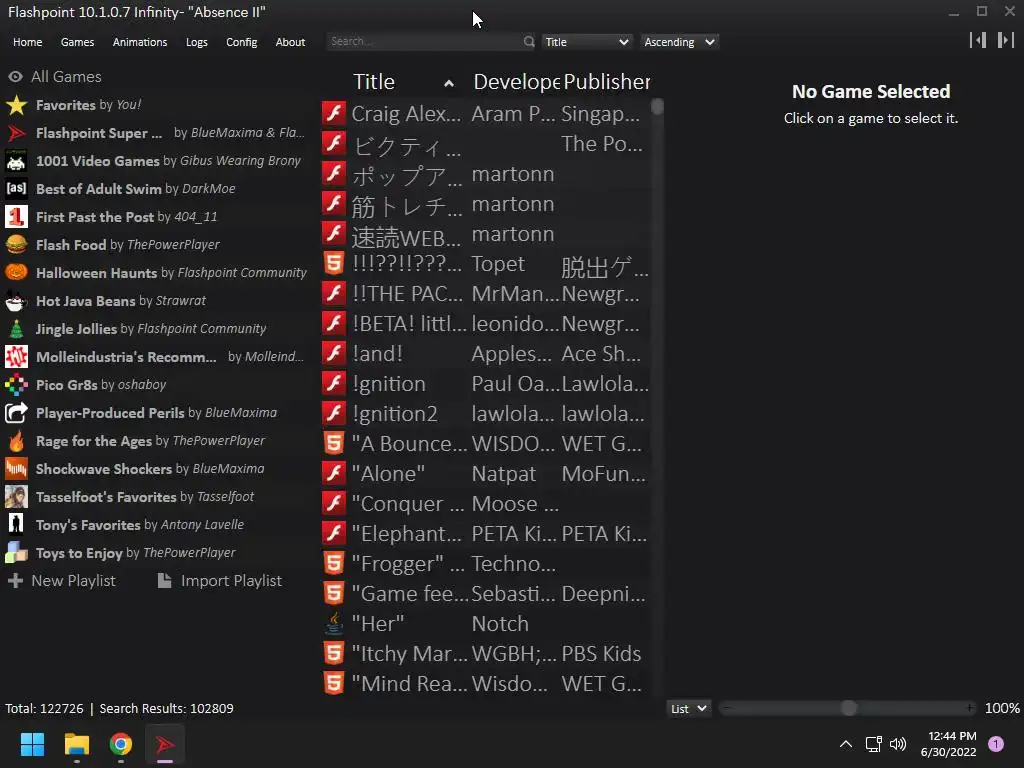
Task: Click the Halloween Haunts pumpkin icon
Action: [x=16, y=272]
